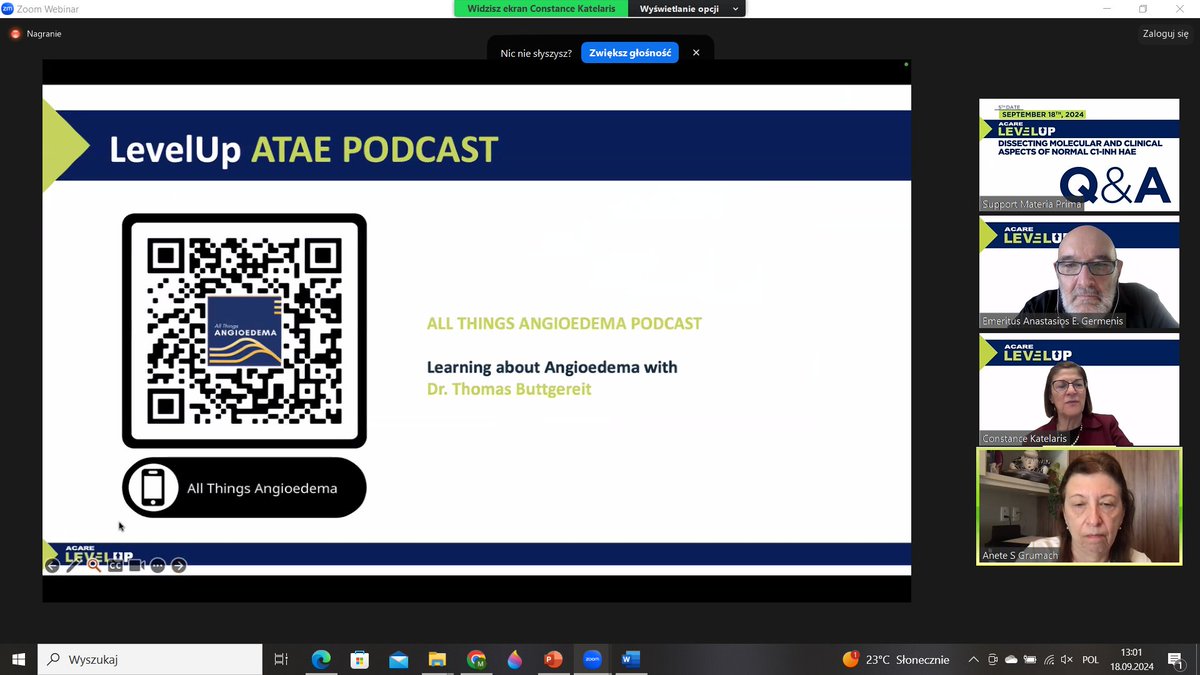Open File Explorer from taskbar
The image size is (1200, 675).
437,659
